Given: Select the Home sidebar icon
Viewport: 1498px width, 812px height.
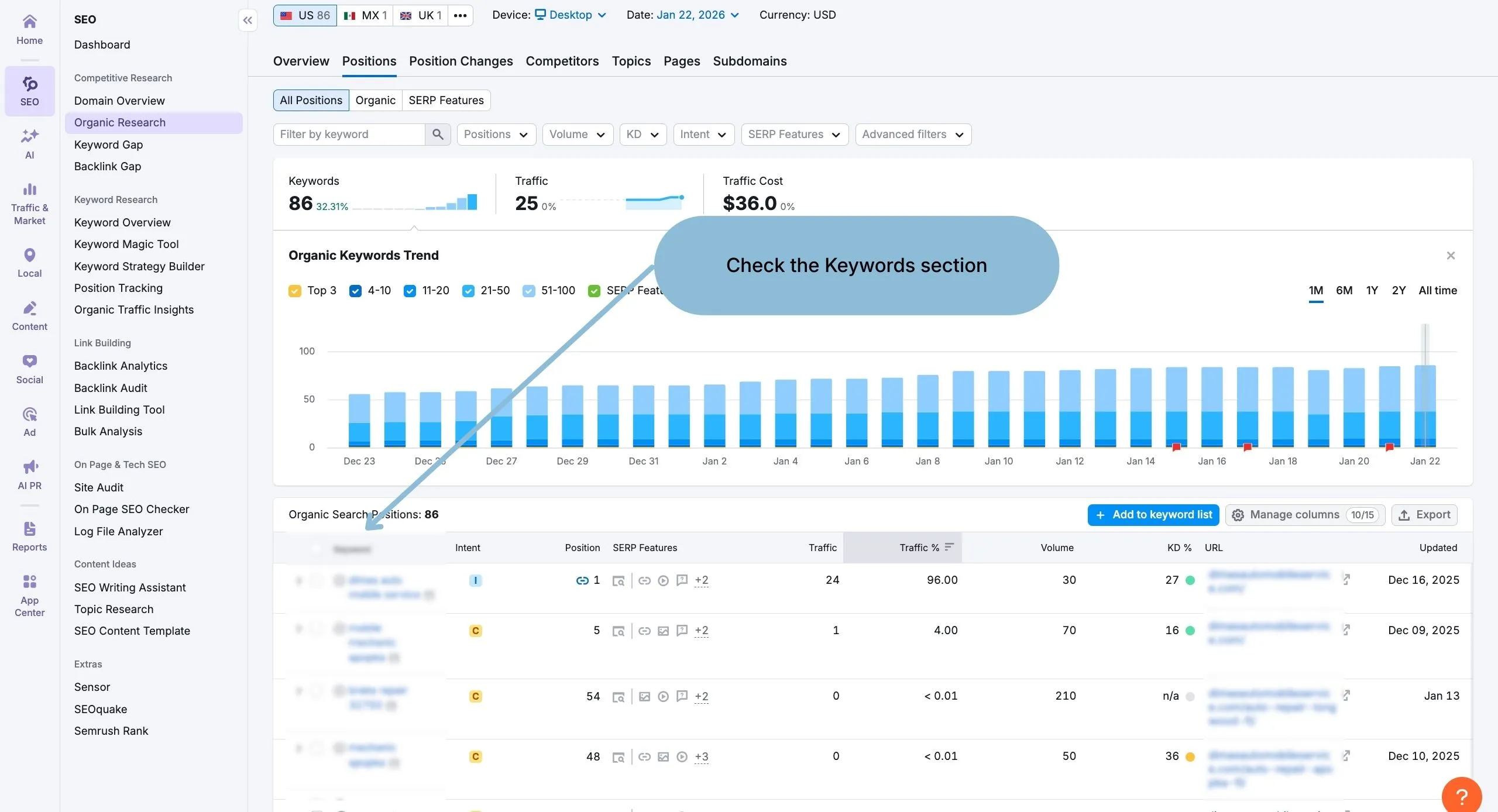Looking at the screenshot, I should pyautogui.click(x=29, y=27).
